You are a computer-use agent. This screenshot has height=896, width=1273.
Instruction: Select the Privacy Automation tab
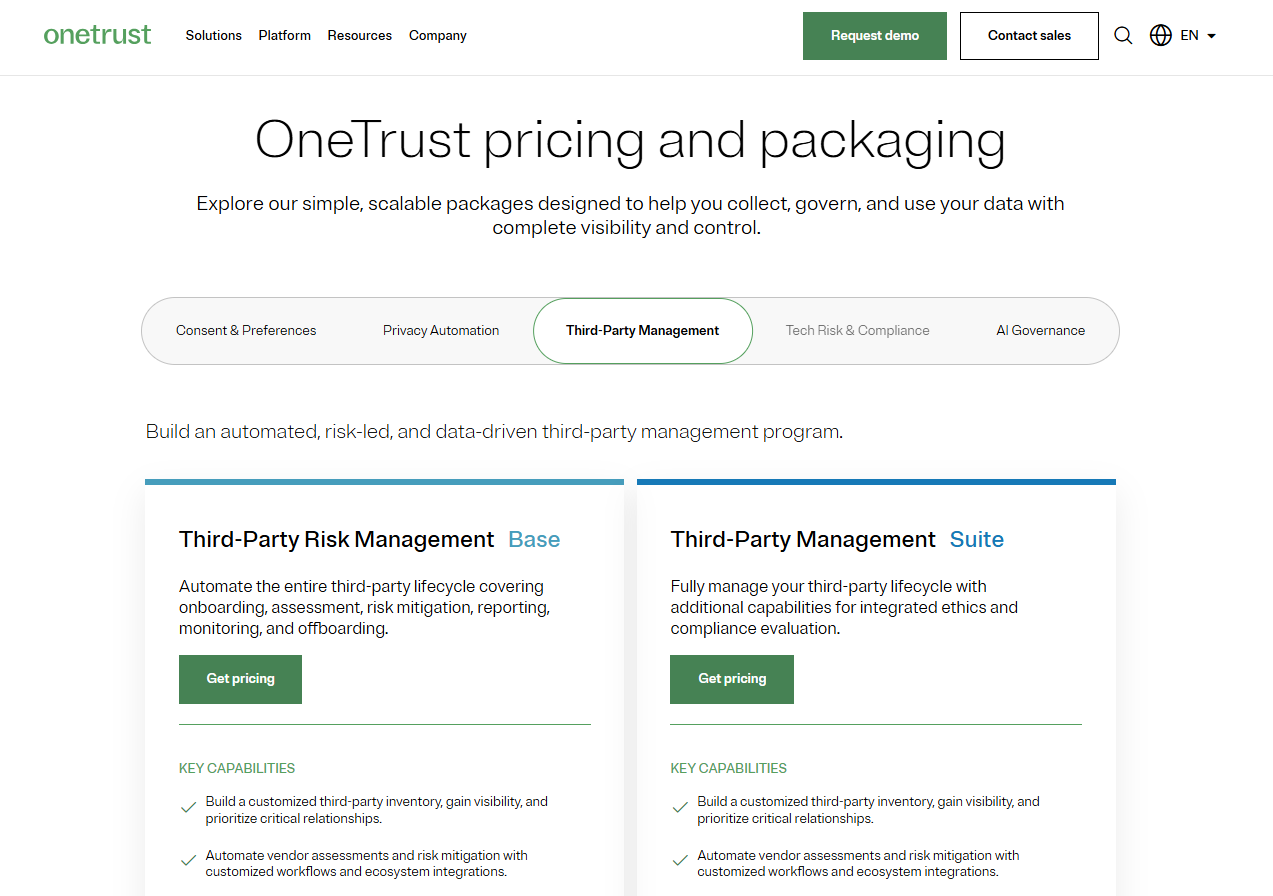(x=441, y=331)
